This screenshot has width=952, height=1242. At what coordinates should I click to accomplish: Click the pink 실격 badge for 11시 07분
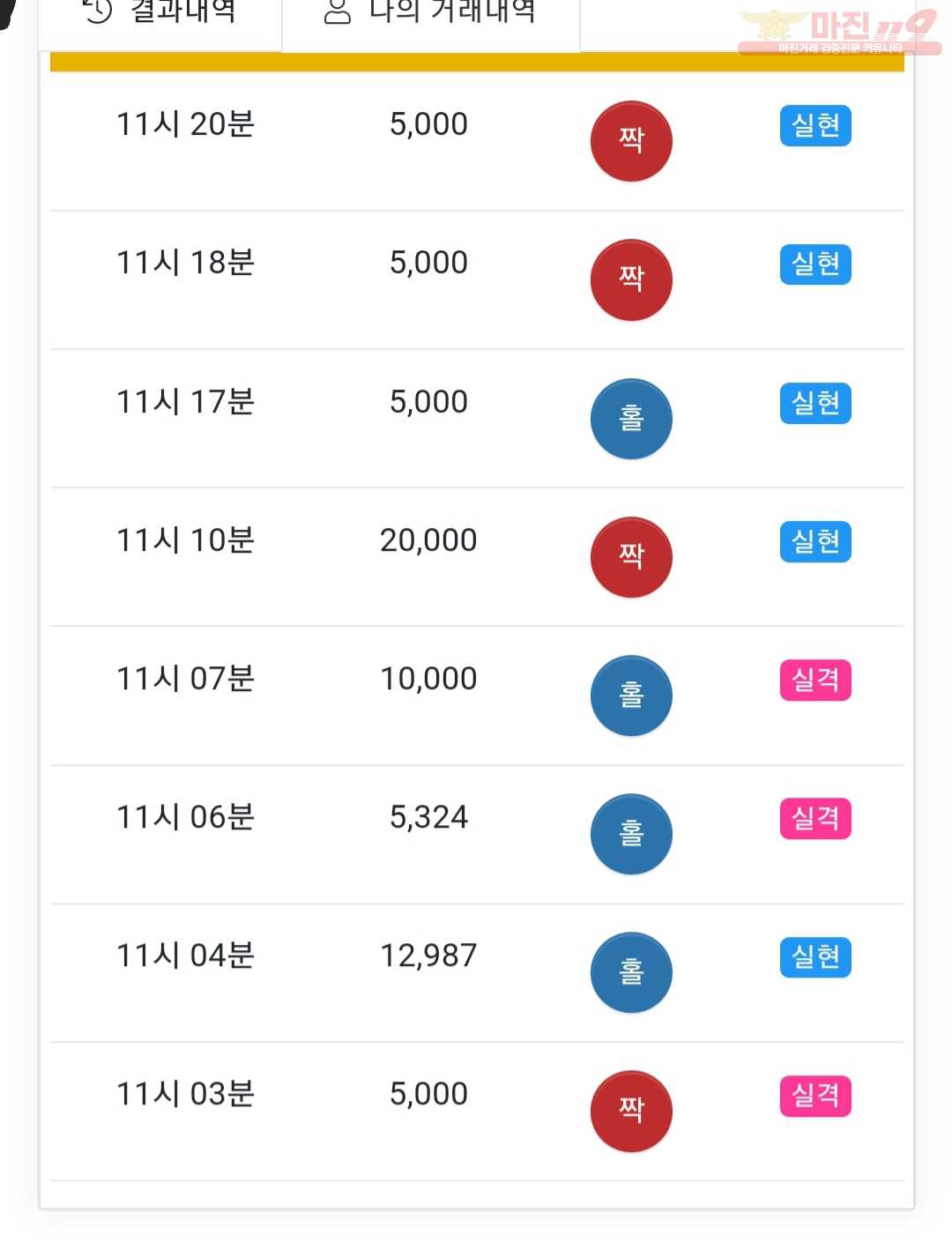coord(815,680)
